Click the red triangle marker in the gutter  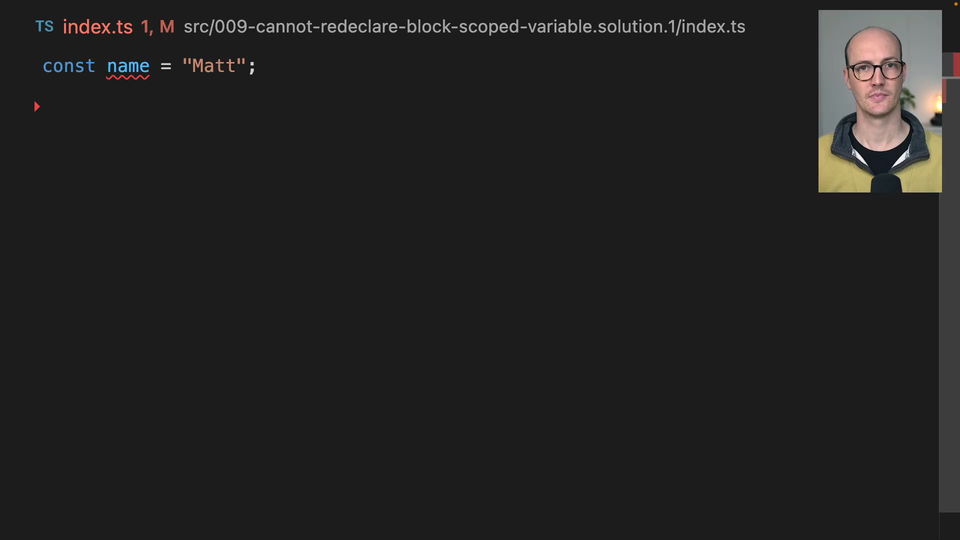click(37, 106)
